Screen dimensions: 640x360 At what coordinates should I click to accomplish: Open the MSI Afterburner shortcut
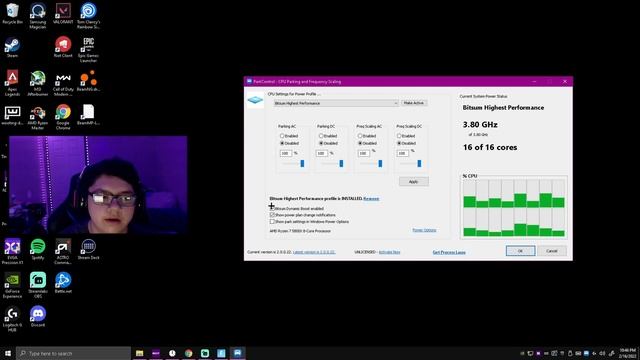pyautogui.click(x=38, y=83)
